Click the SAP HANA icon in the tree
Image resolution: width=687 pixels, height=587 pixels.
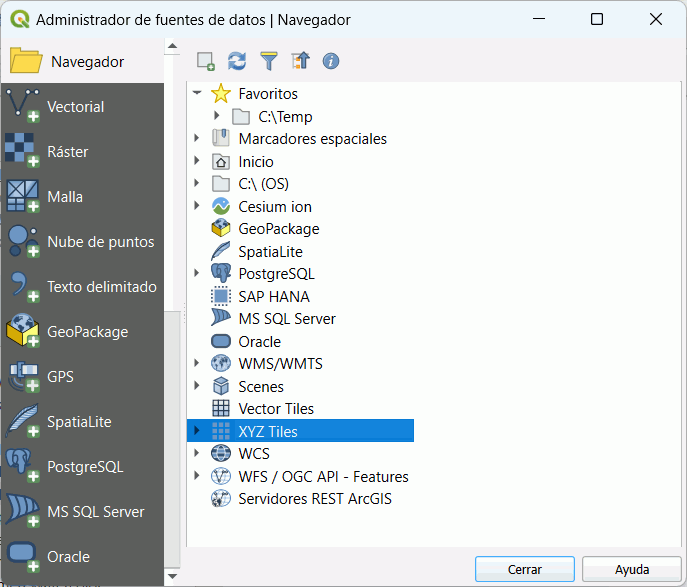(221, 296)
